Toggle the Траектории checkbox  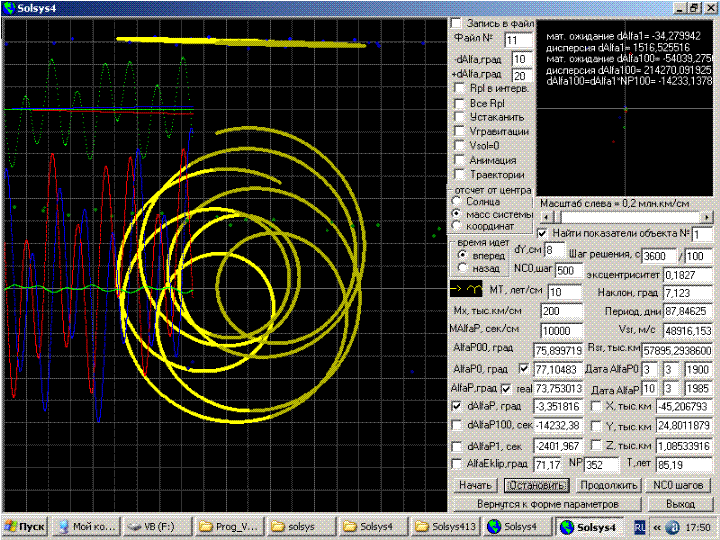coord(459,174)
